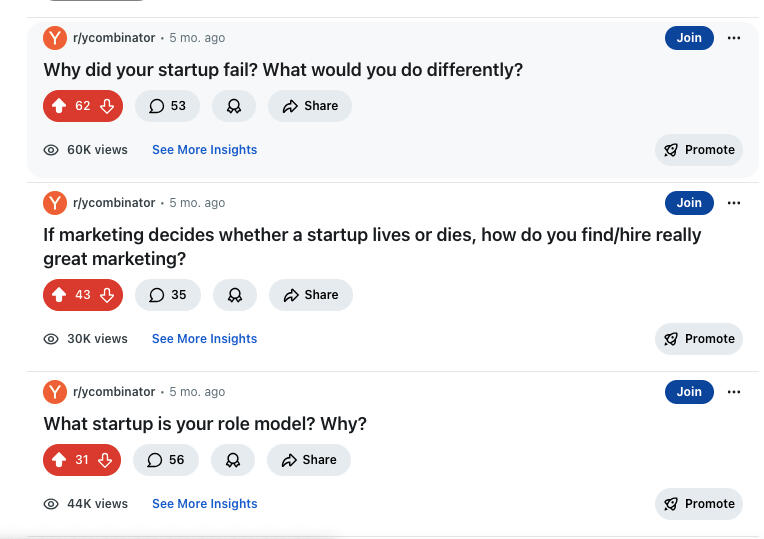Click r/ycombinator avatar on the role model post
The image size is (764, 539).
pos(55,392)
